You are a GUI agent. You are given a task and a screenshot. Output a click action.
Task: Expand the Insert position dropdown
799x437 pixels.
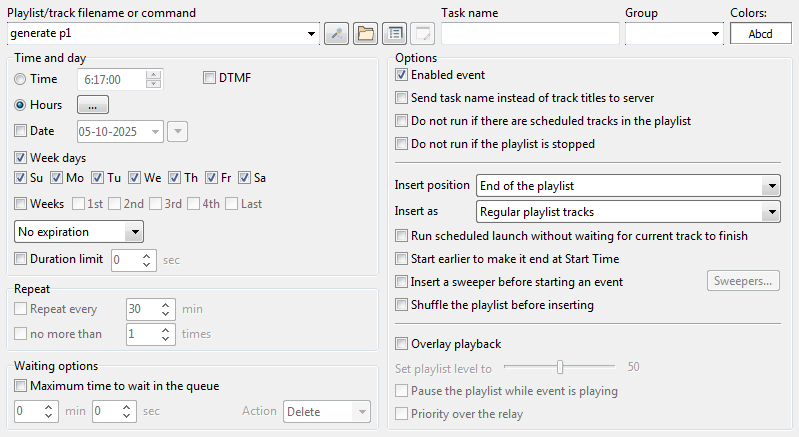(x=769, y=186)
